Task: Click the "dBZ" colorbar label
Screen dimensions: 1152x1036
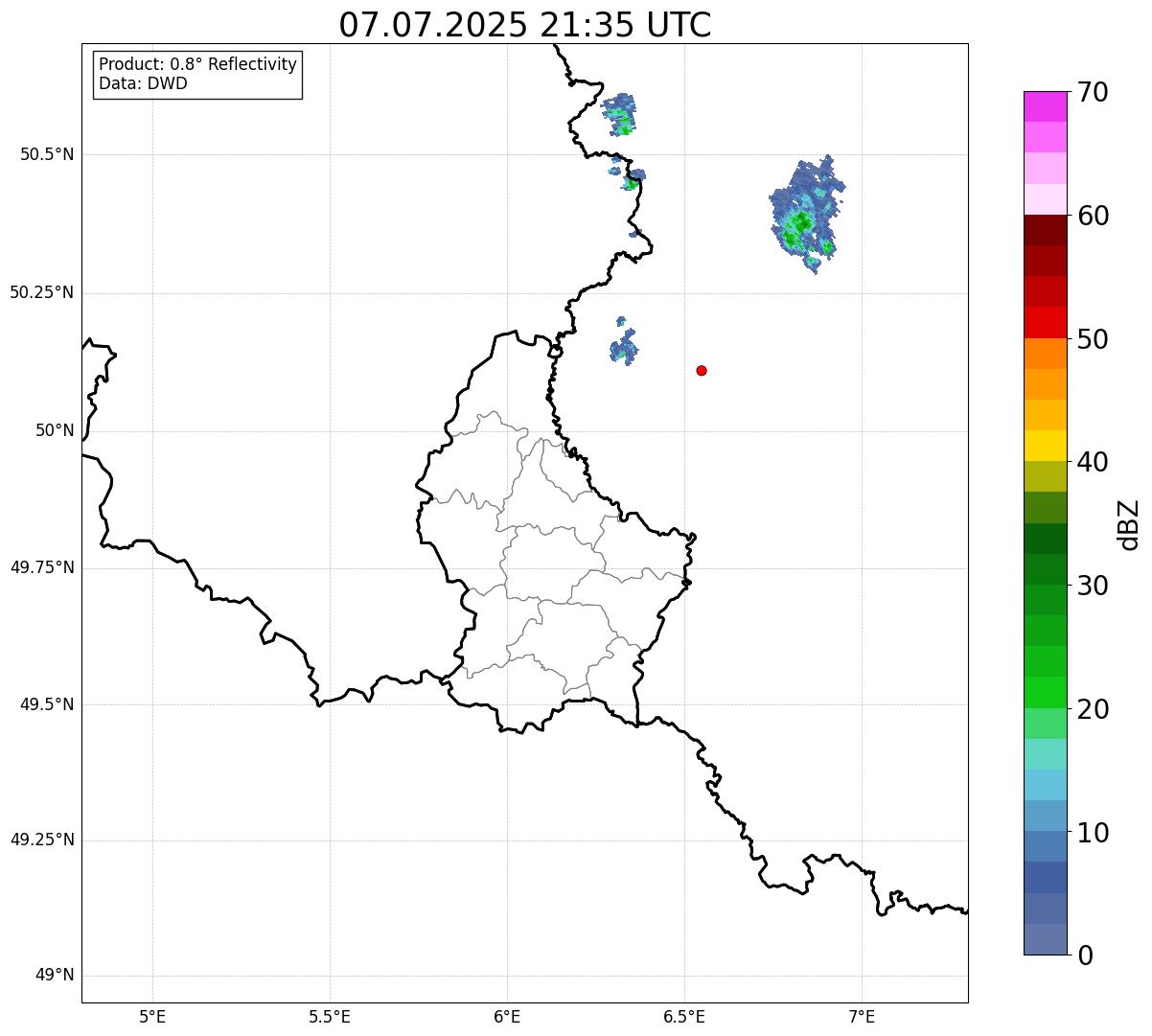Action: pos(1129,524)
